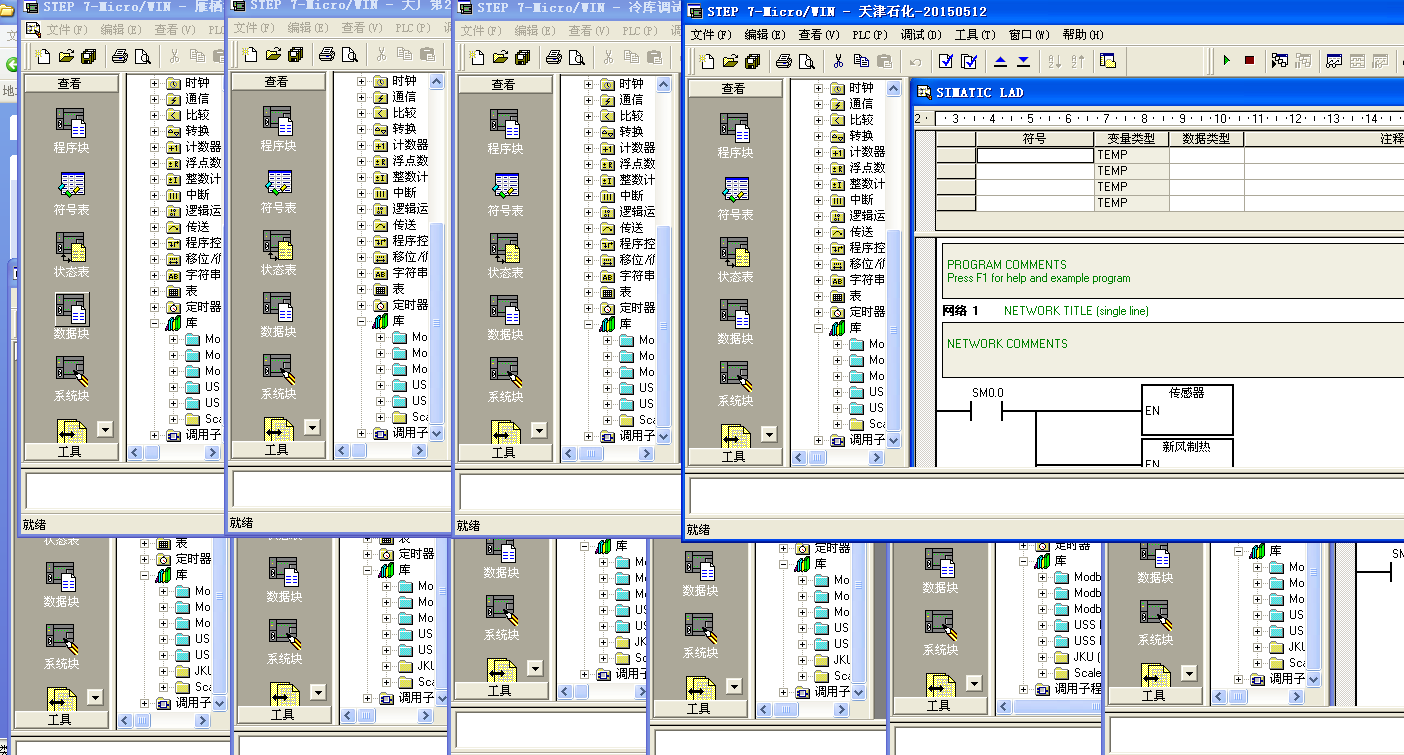Viewport: 1404px width, 755px height.
Task: Click first empty 符号 cell in variable table
Action: [1035, 155]
